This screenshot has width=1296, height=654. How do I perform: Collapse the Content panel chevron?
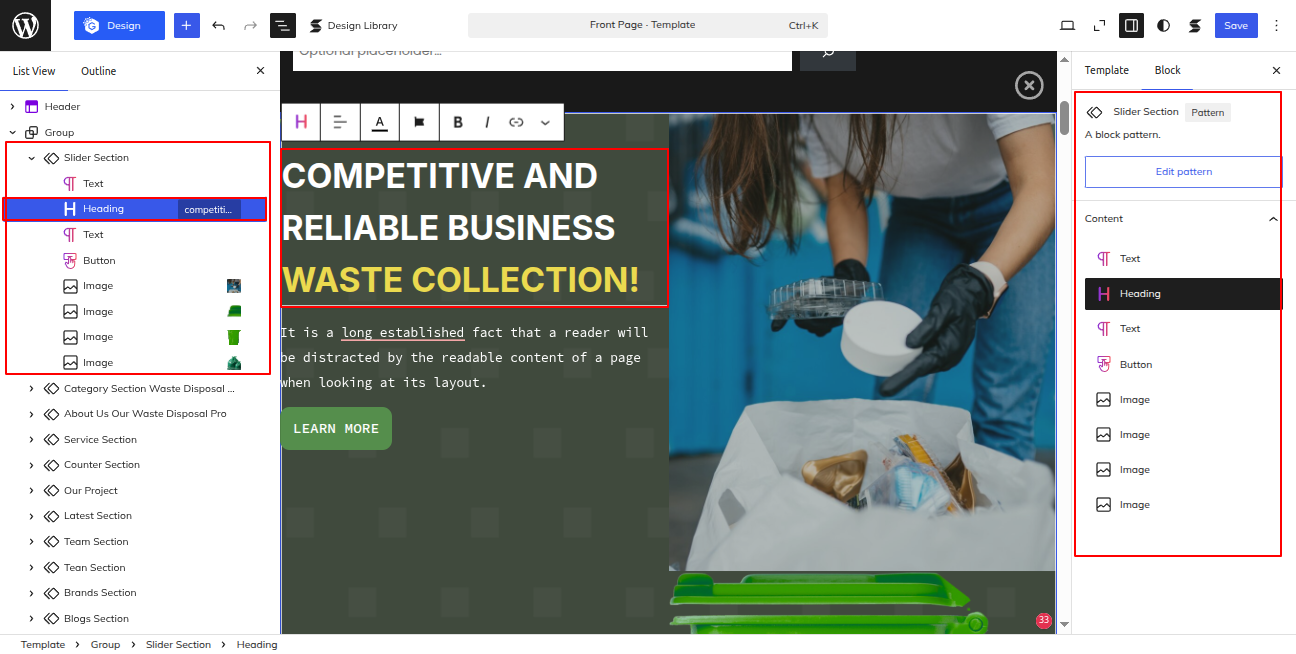(x=1273, y=219)
